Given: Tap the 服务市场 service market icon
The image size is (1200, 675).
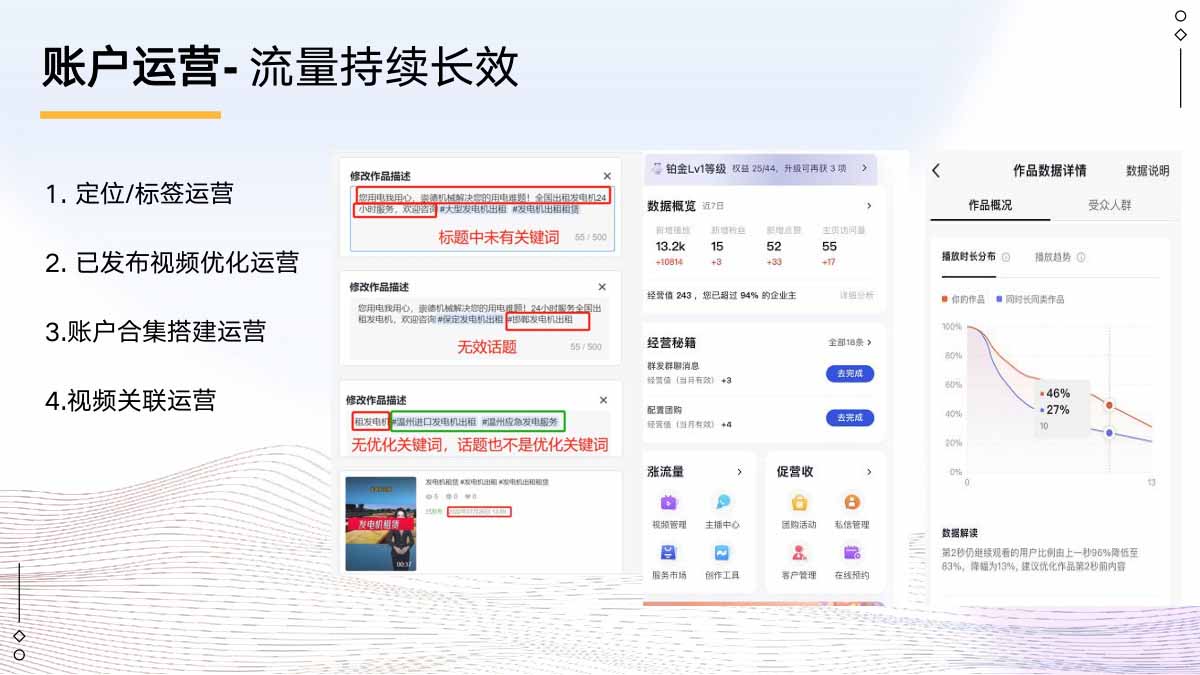Looking at the screenshot, I should point(669,554).
